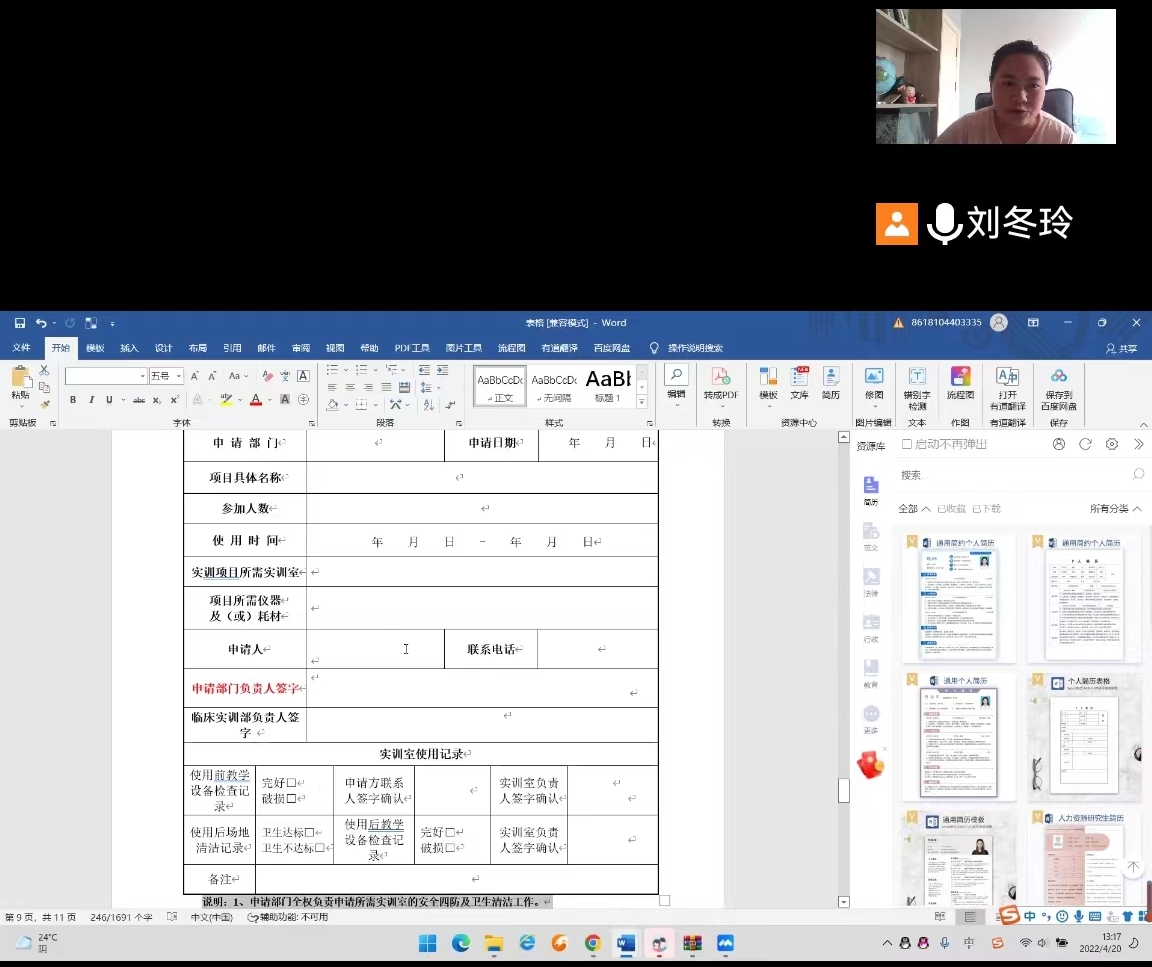This screenshot has height=967, width=1152.
Task: Click the 搜索 search field in 资源库
Action: click(1010, 475)
